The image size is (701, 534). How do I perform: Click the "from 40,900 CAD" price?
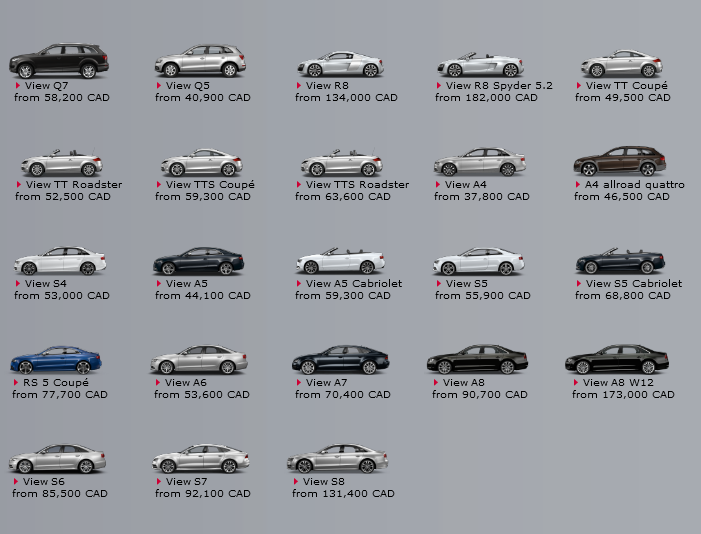click(x=203, y=97)
